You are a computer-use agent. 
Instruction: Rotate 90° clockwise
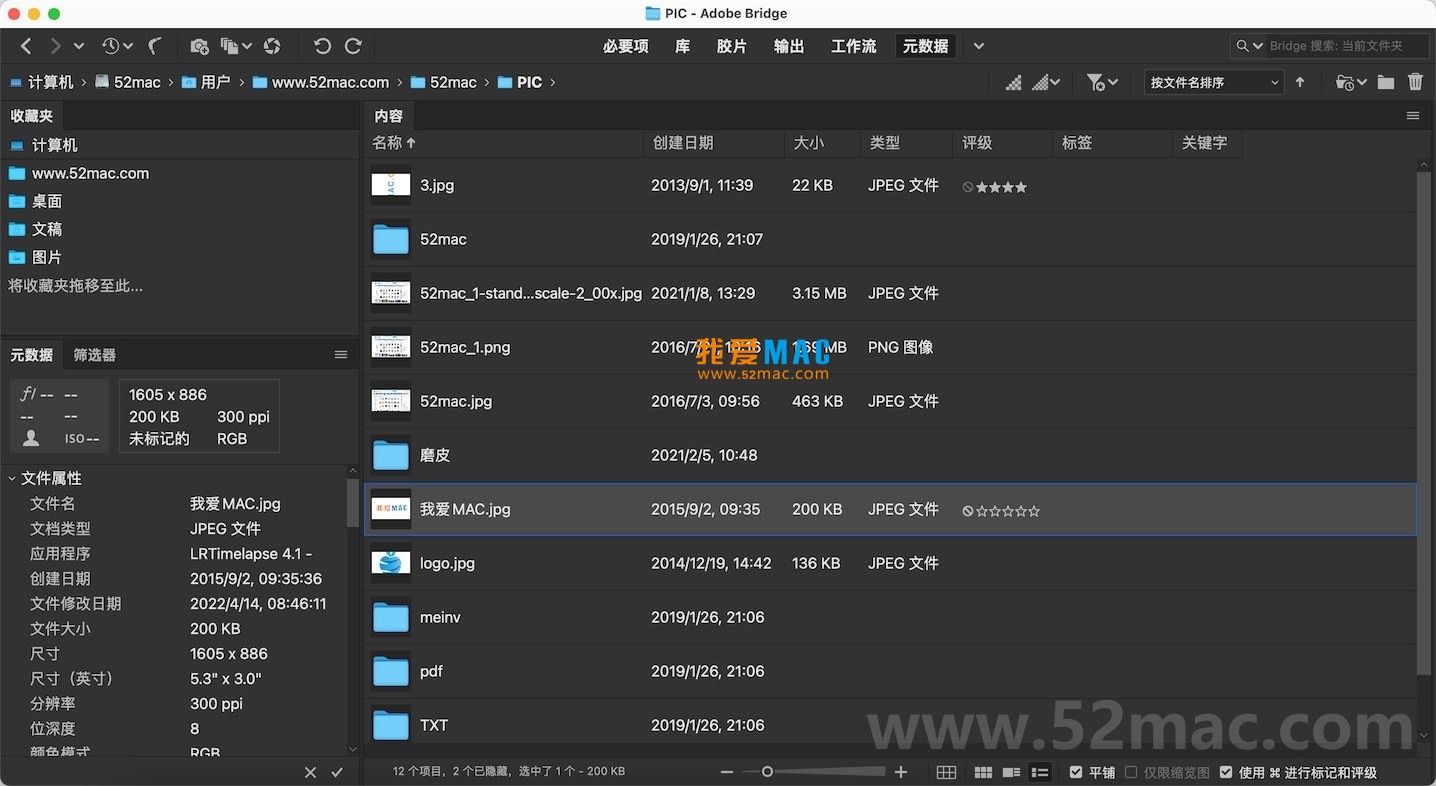coord(353,46)
